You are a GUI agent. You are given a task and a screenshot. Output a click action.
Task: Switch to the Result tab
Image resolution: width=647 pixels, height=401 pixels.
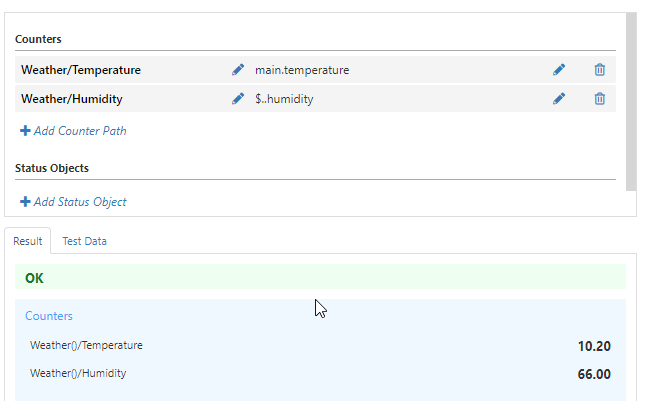28,241
